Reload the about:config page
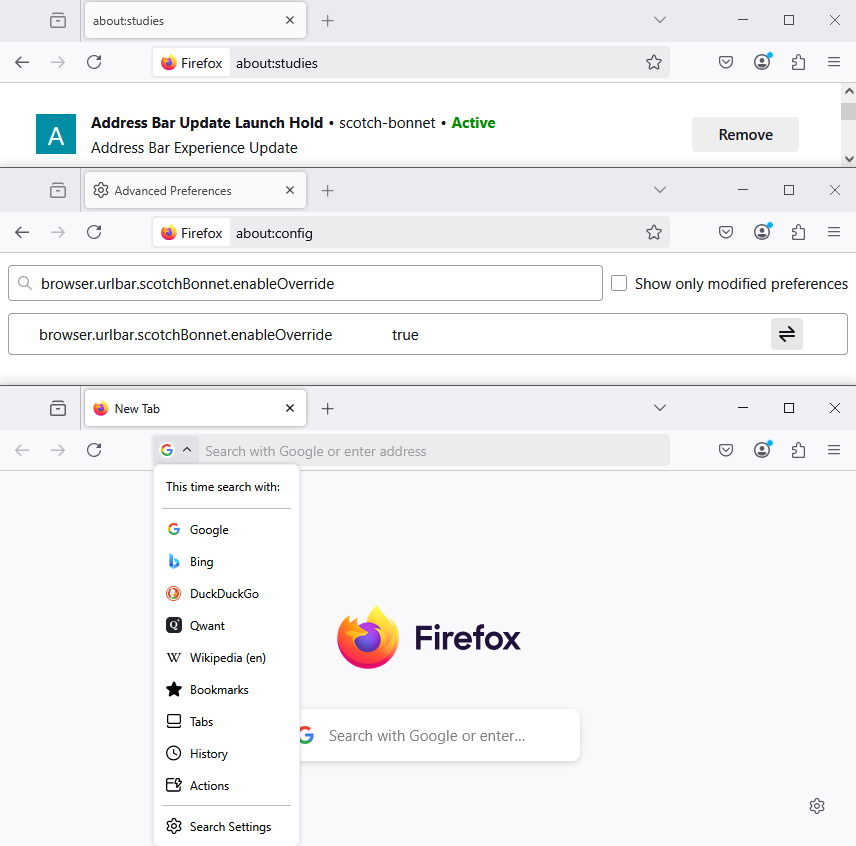This screenshot has width=856, height=846. (x=94, y=232)
